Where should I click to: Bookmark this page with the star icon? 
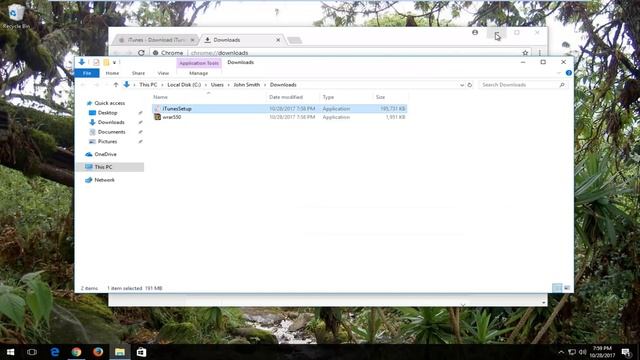pyautogui.click(x=525, y=53)
